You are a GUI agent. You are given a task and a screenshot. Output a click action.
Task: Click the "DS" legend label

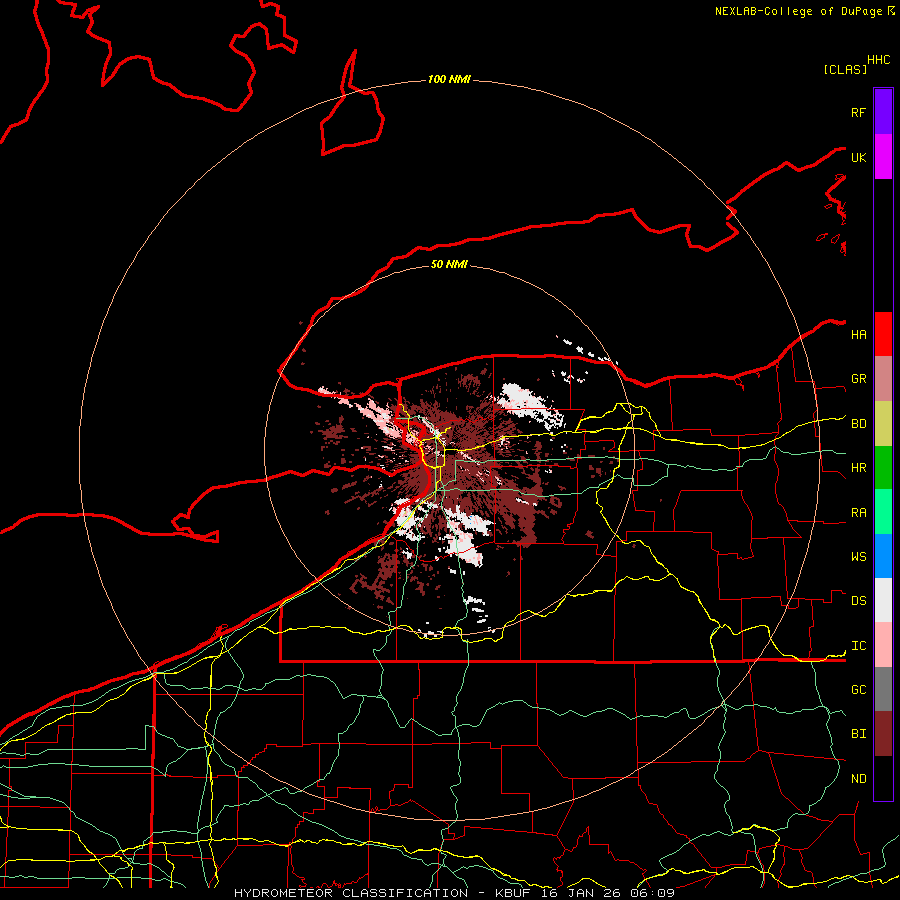pos(858,601)
